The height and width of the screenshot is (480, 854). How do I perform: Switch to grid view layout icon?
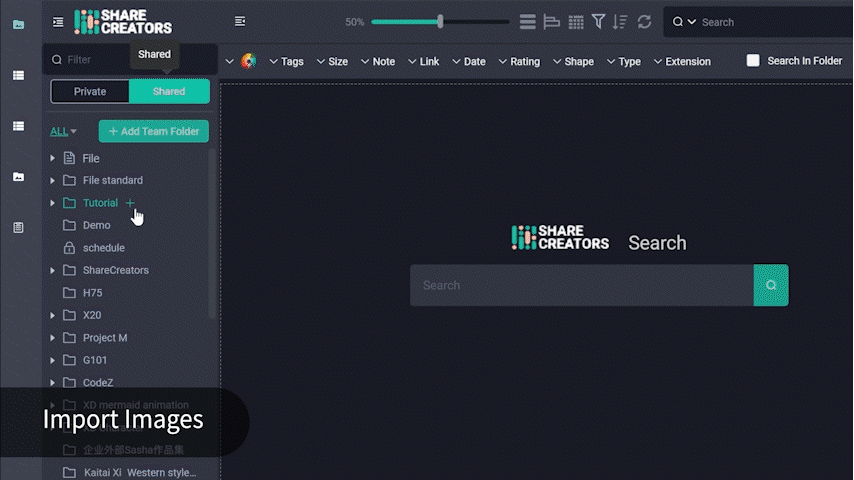click(576, 22)
